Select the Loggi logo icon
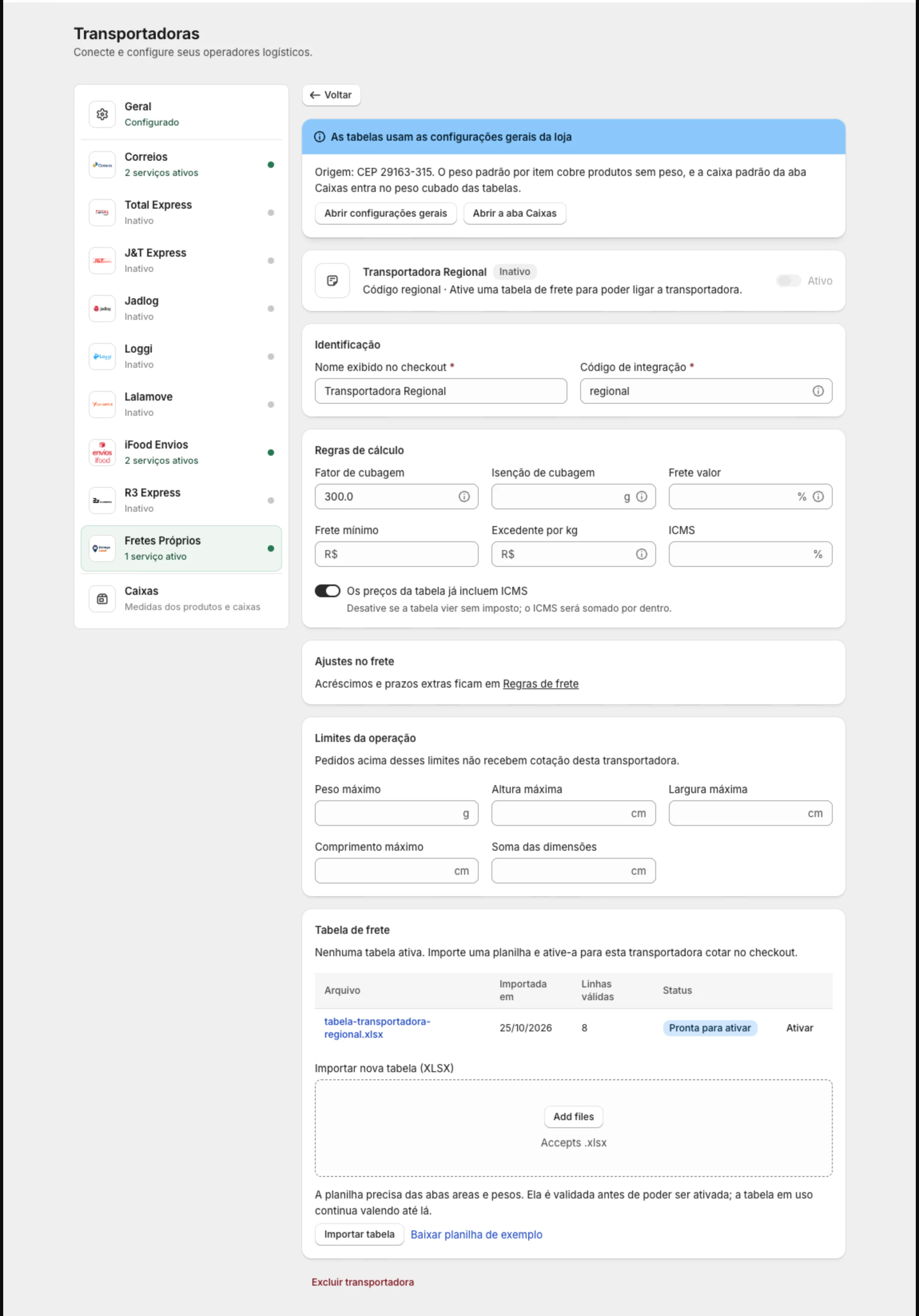The height and width of the screenshot is (1316, 919). [x=102, y=357]
